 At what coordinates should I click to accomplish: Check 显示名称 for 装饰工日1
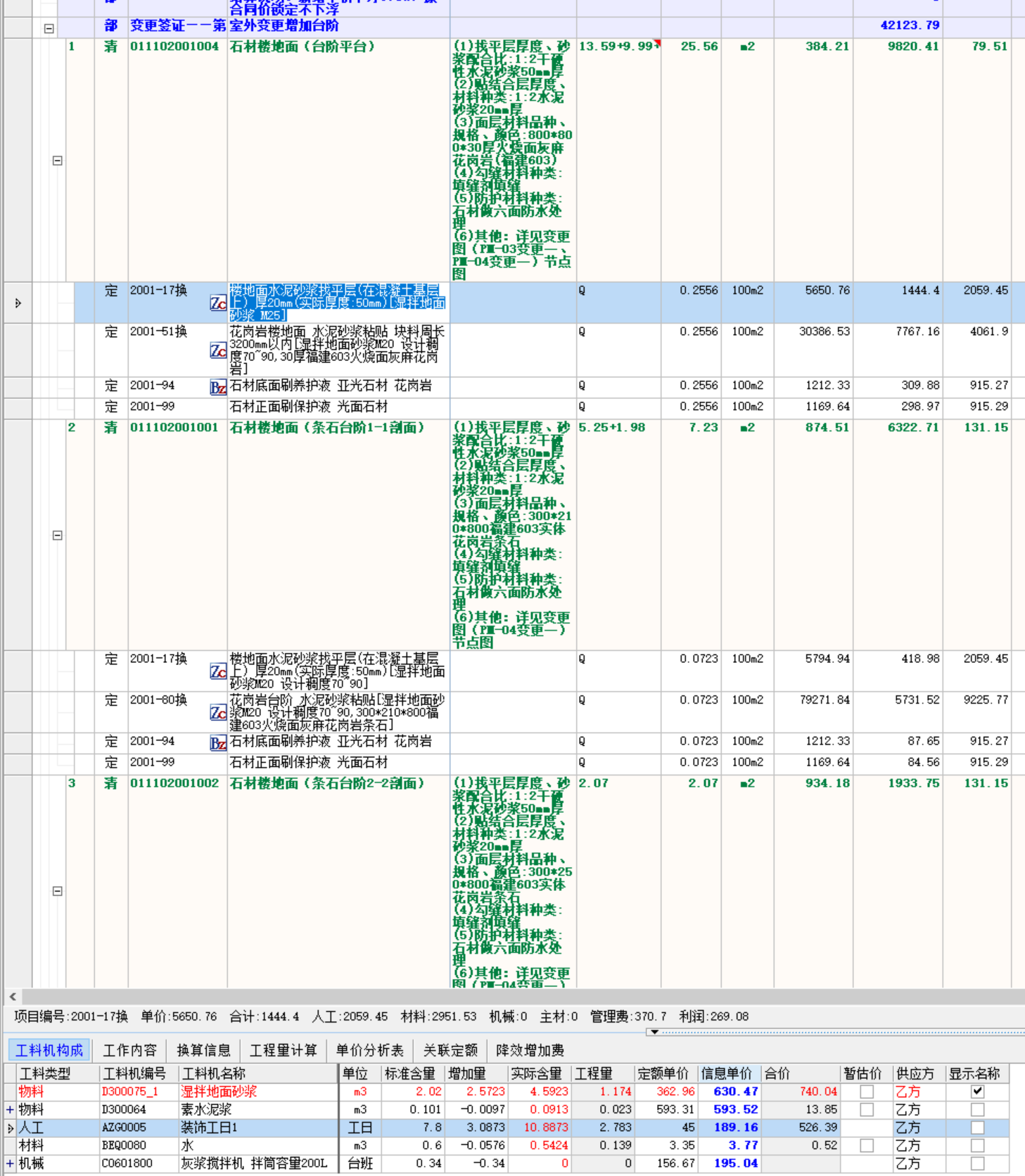[977, 1127]
